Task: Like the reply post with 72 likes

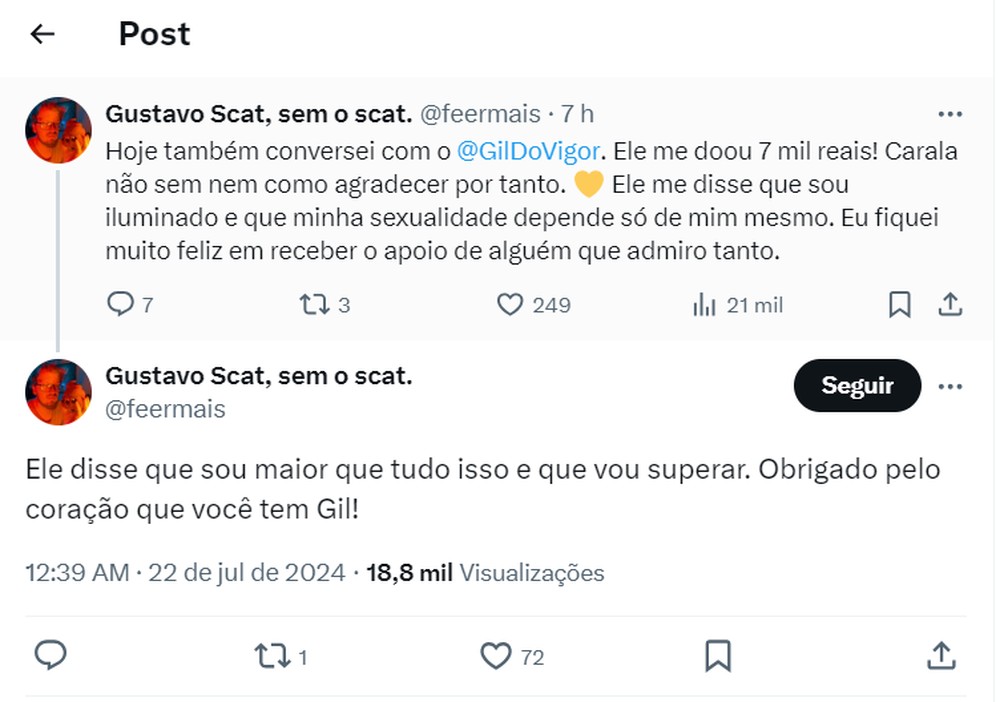Action: pos(495,657)
